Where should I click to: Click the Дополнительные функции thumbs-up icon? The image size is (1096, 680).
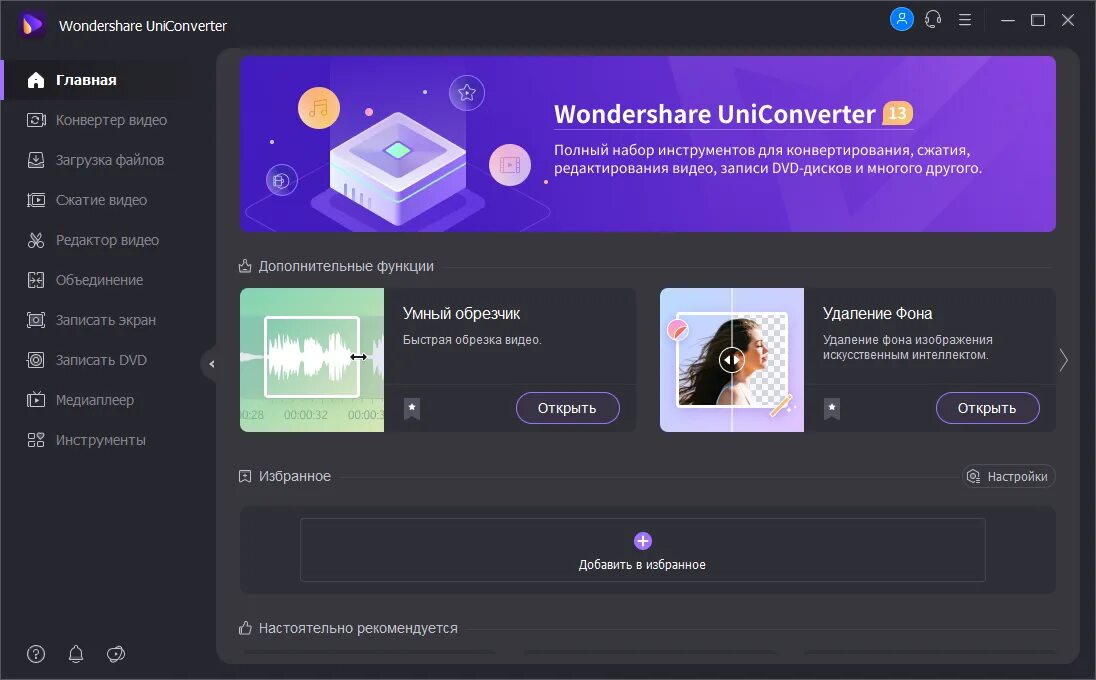(x=245, y=266)
